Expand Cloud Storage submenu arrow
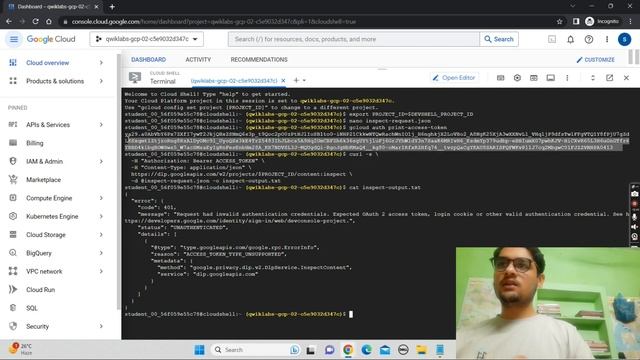Screen dimensions: 640x360 tap(101, 235)
